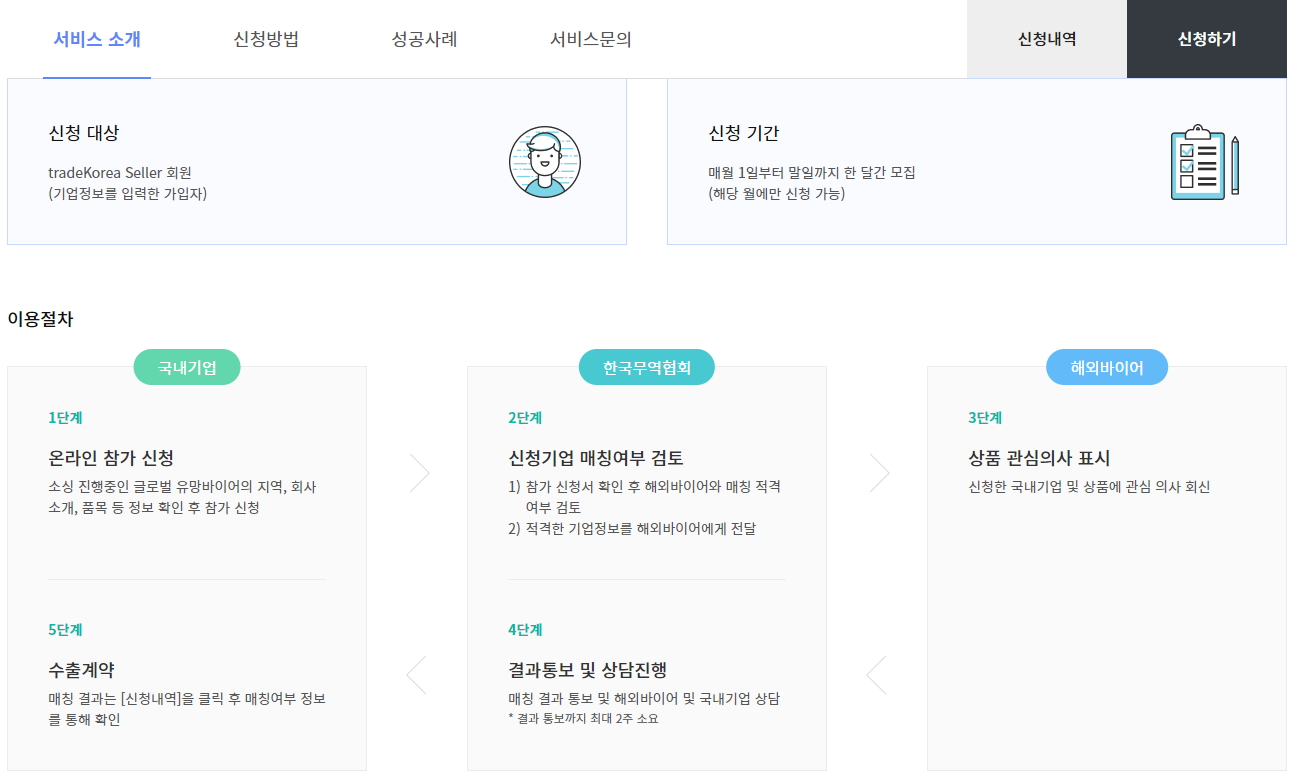Click the 국내기업 green badge
The width and height of the screenshot is (1291, 784).
click(x=187, y=367)
